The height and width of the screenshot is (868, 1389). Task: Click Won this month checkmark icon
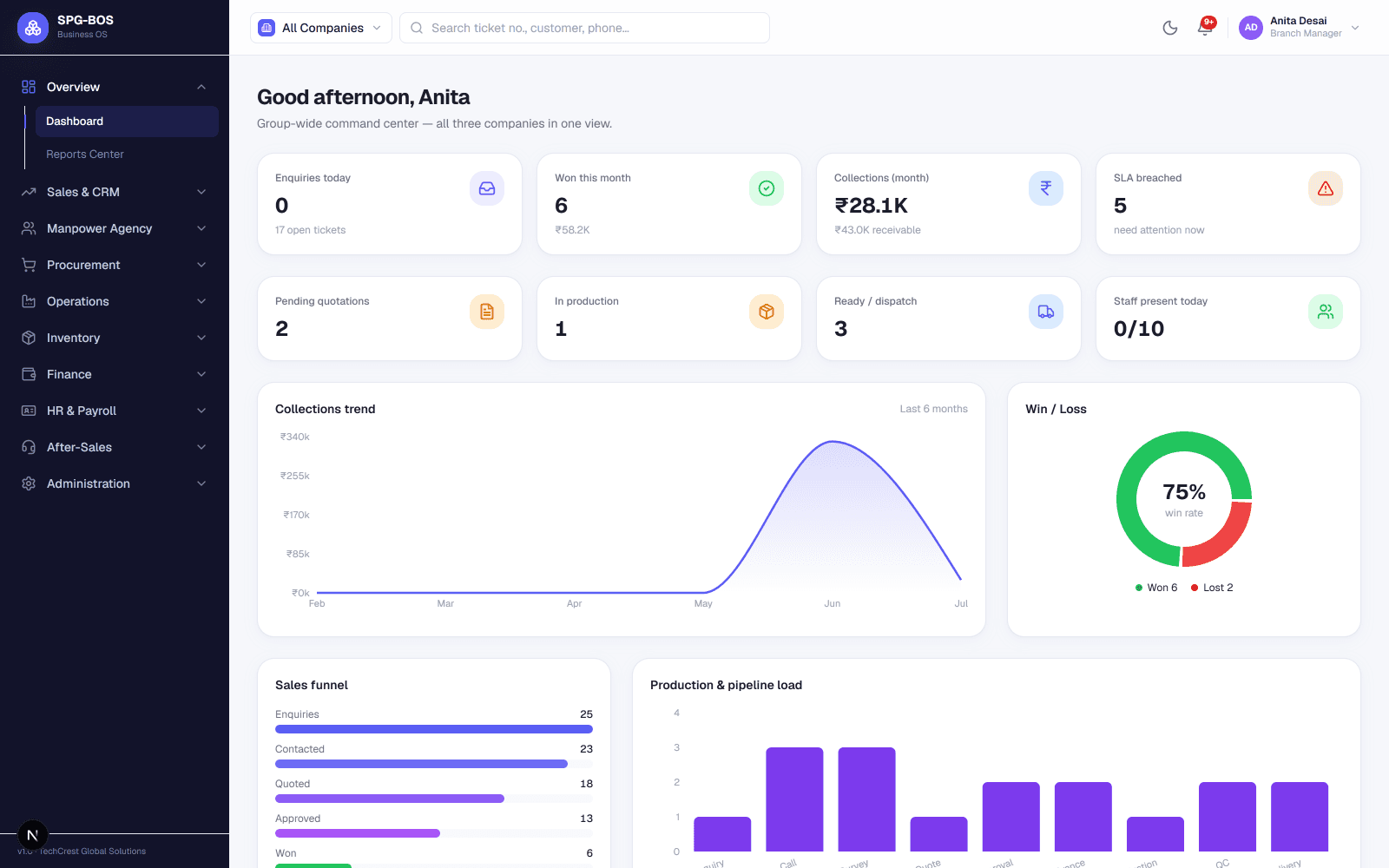[x=767, y=188]
